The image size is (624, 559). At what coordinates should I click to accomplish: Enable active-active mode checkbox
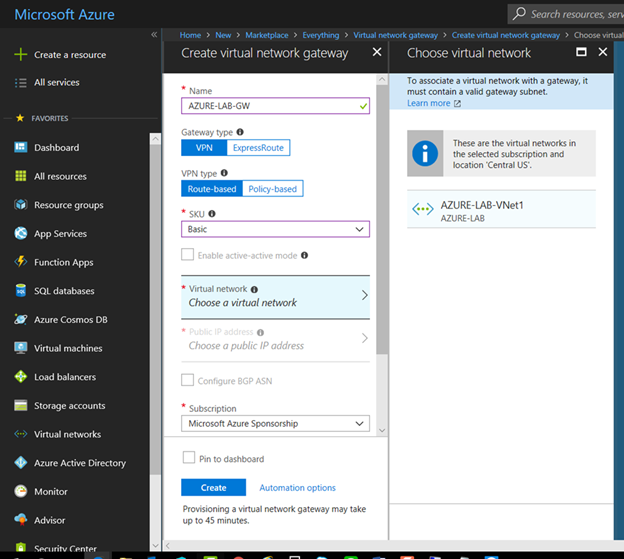coord(187,254)
